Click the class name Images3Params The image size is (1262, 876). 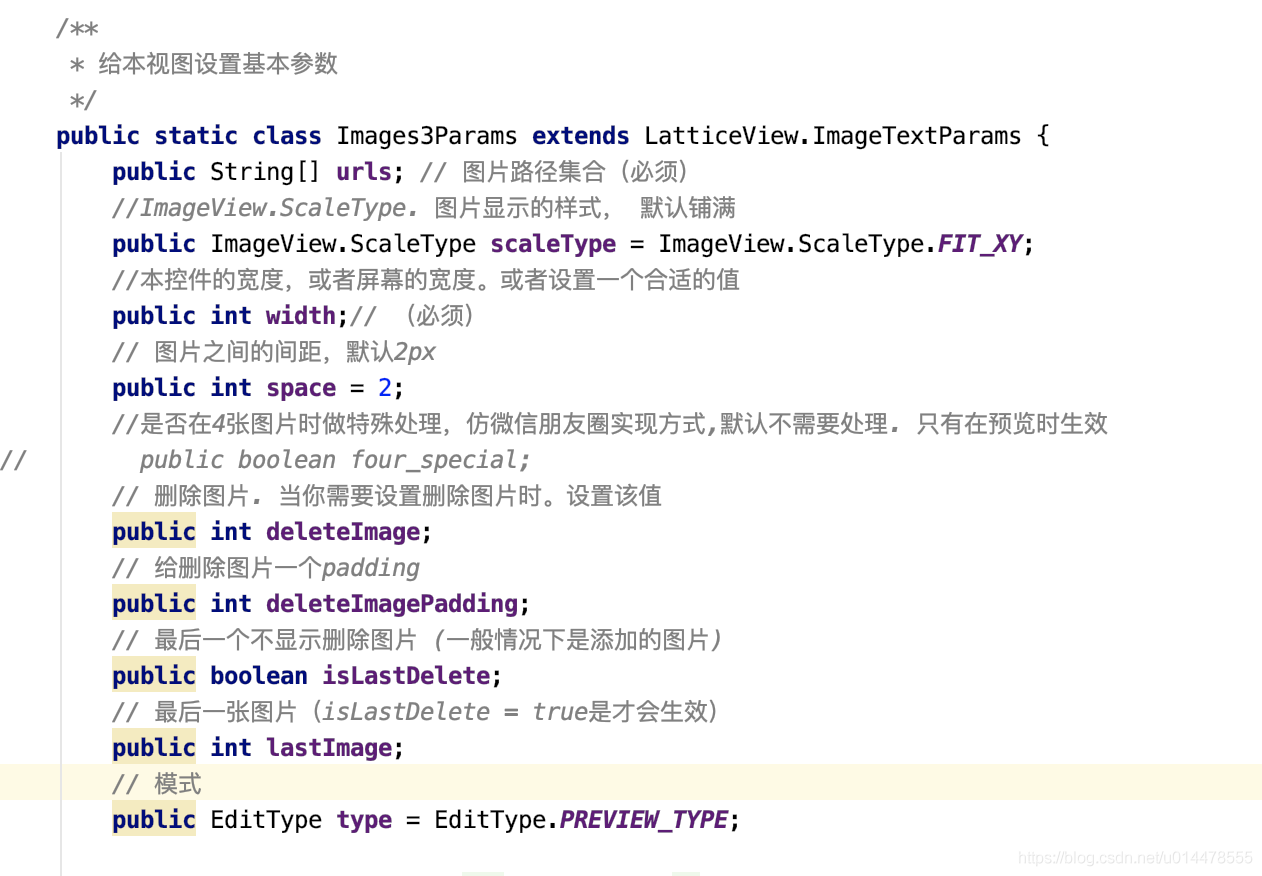point(427,136)
